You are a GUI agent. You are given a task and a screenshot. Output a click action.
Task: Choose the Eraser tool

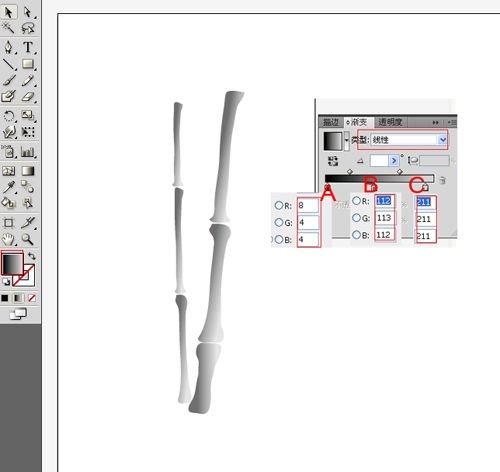click(28, 97)
